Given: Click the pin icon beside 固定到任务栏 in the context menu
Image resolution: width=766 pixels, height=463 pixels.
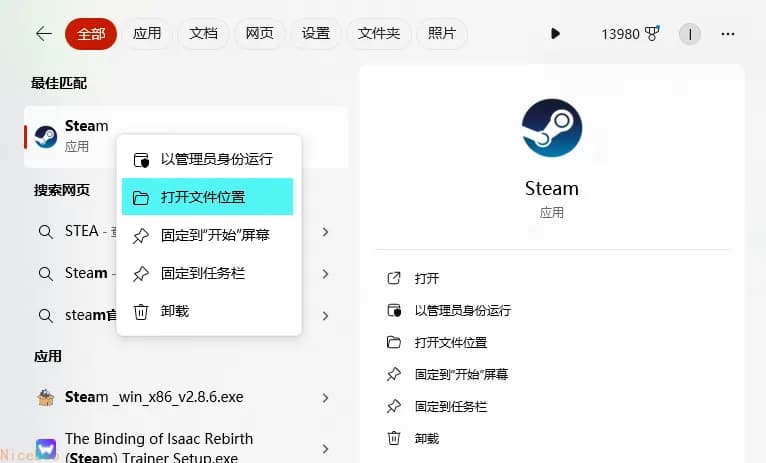Looking at the screenshot, I should [141, 274].
